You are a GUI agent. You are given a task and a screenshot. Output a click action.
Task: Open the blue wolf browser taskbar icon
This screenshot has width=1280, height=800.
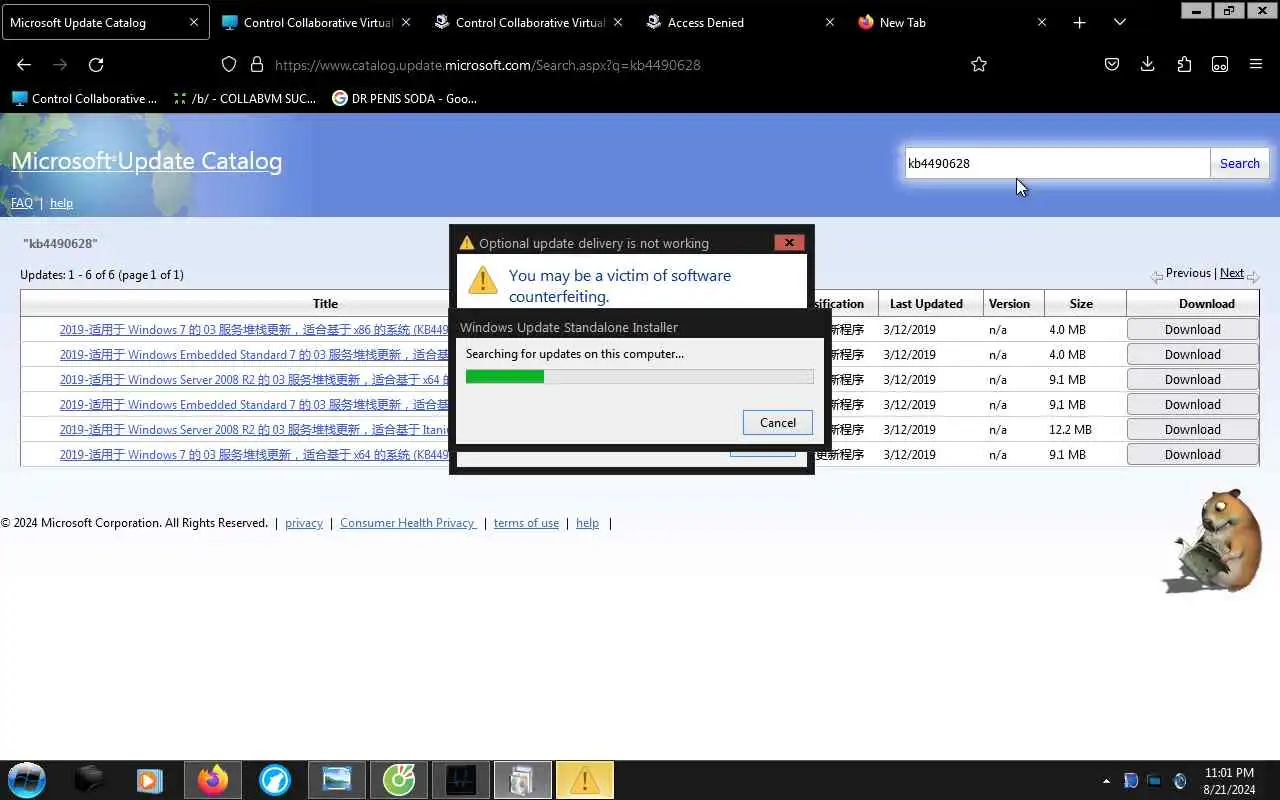click(274, 779)
